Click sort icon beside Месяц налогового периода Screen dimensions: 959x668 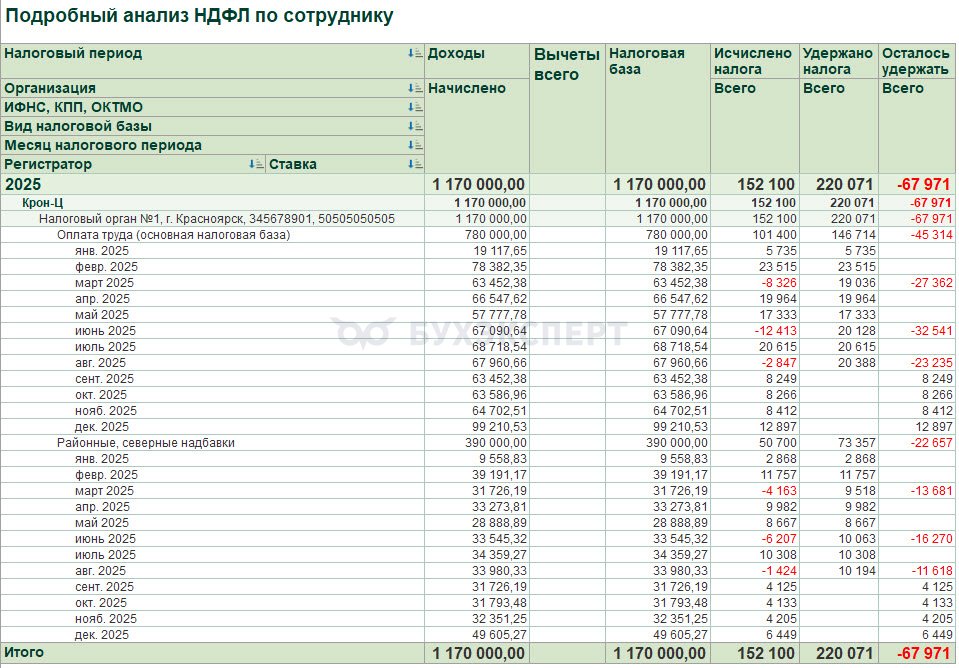tap(415, 145)
